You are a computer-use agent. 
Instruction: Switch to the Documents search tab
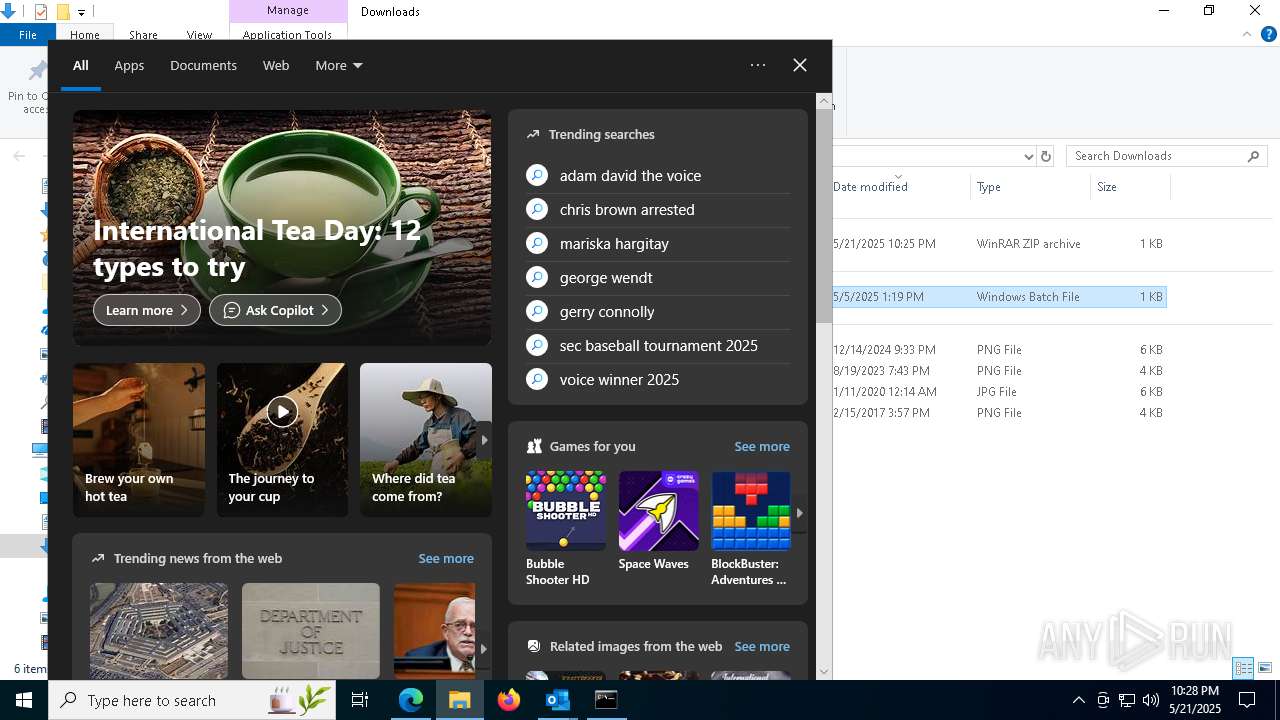coord(203,65)
